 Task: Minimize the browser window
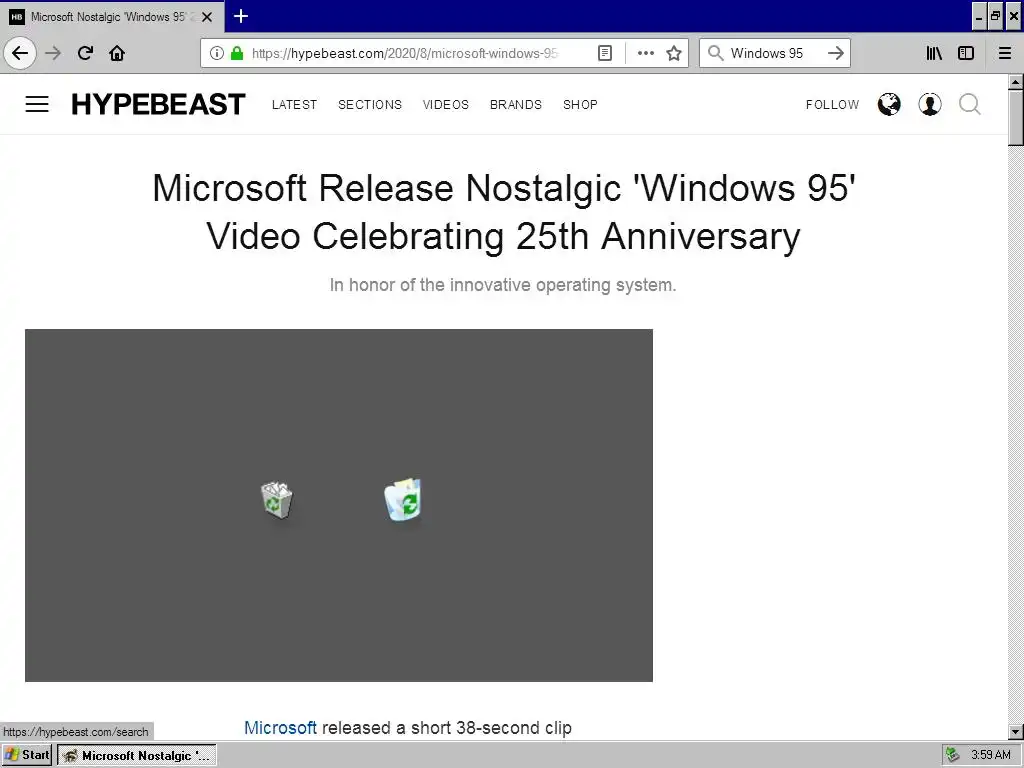point(978,16)
